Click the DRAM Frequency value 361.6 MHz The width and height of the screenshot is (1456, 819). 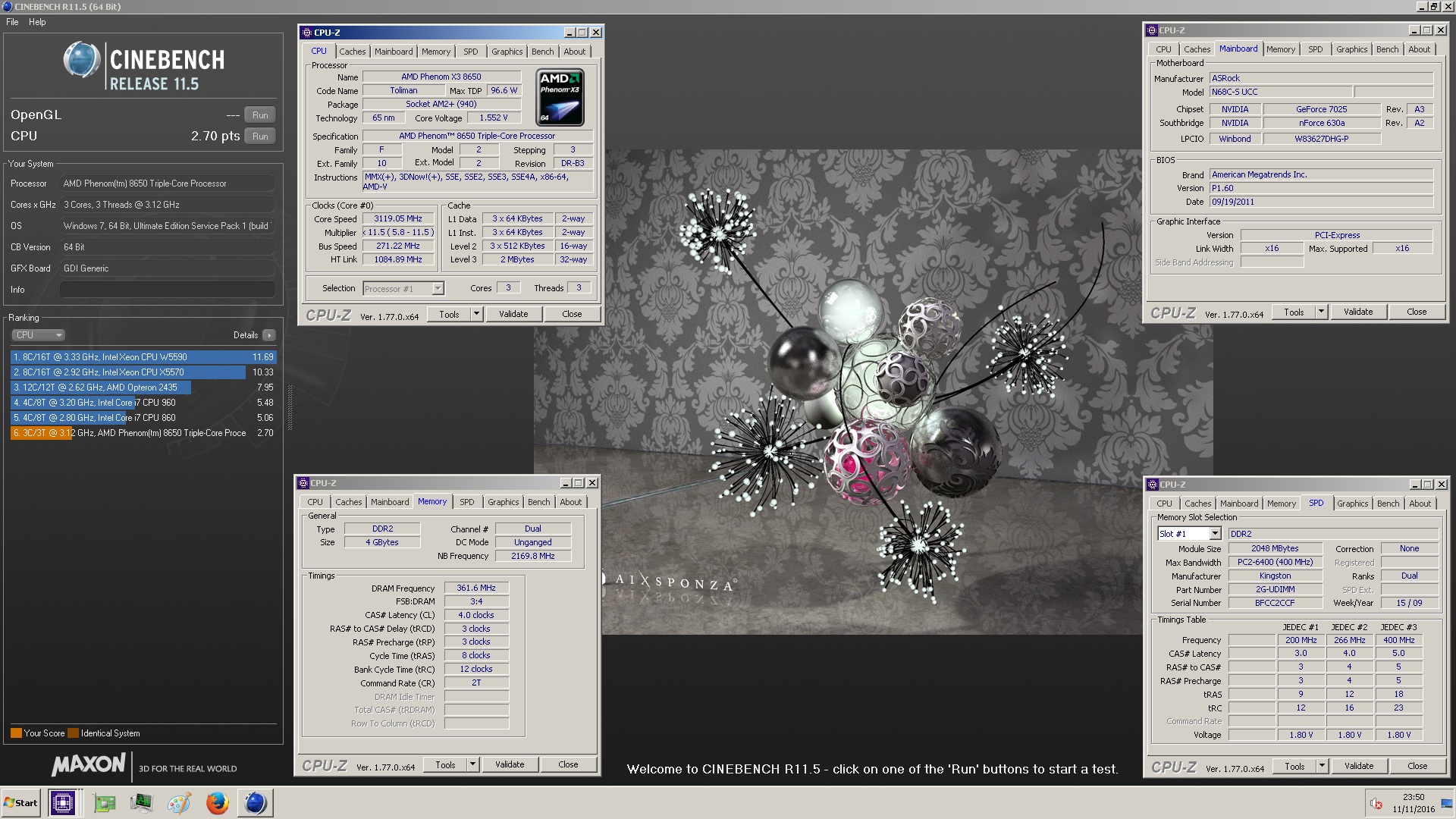tap(475, 588)
